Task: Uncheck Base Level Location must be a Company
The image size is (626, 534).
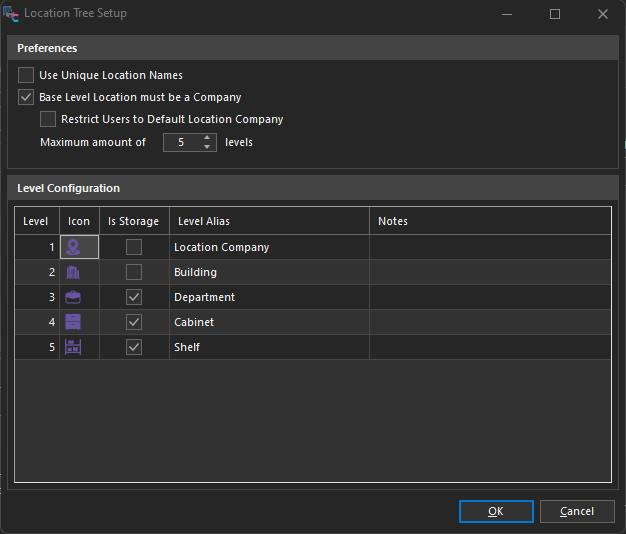Action: pos(26,98)
